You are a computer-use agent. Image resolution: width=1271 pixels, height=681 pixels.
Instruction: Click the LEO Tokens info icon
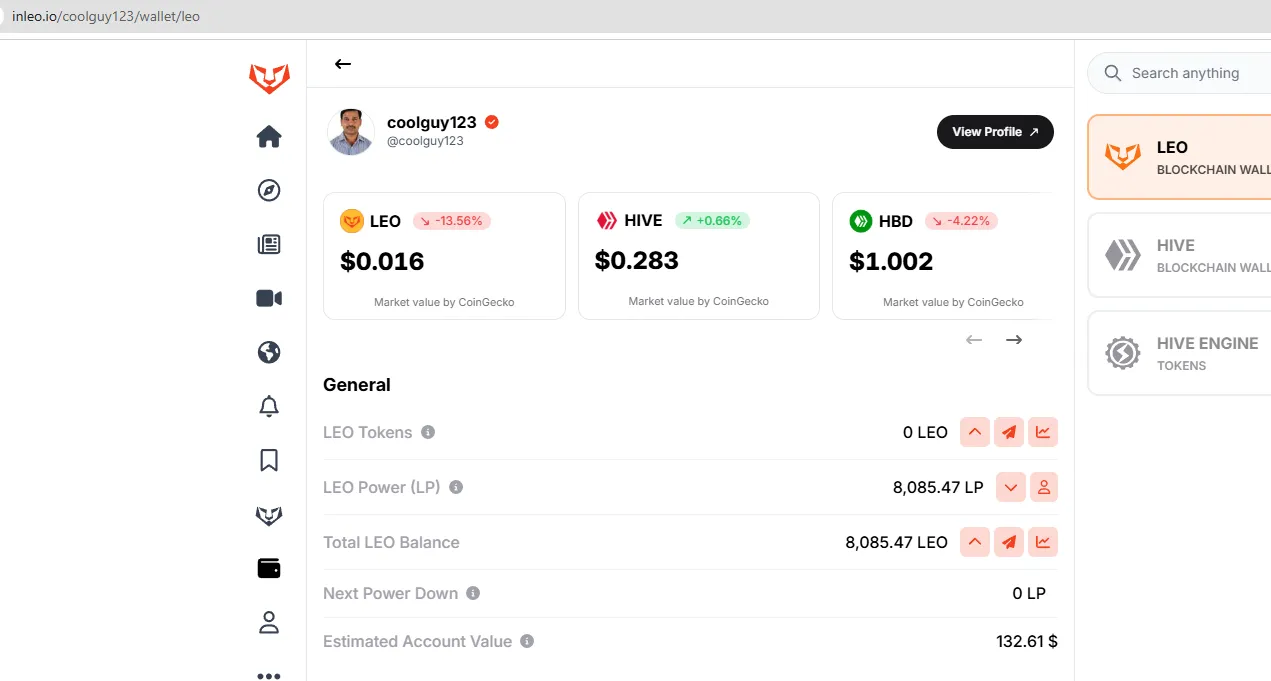(428, 432)
